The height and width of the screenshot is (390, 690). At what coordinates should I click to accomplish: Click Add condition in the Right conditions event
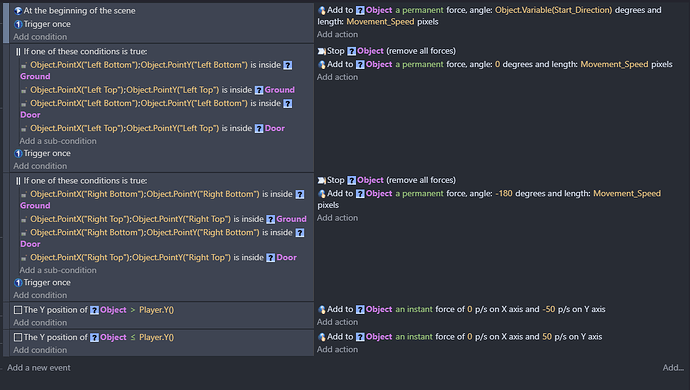click(40, 295)
